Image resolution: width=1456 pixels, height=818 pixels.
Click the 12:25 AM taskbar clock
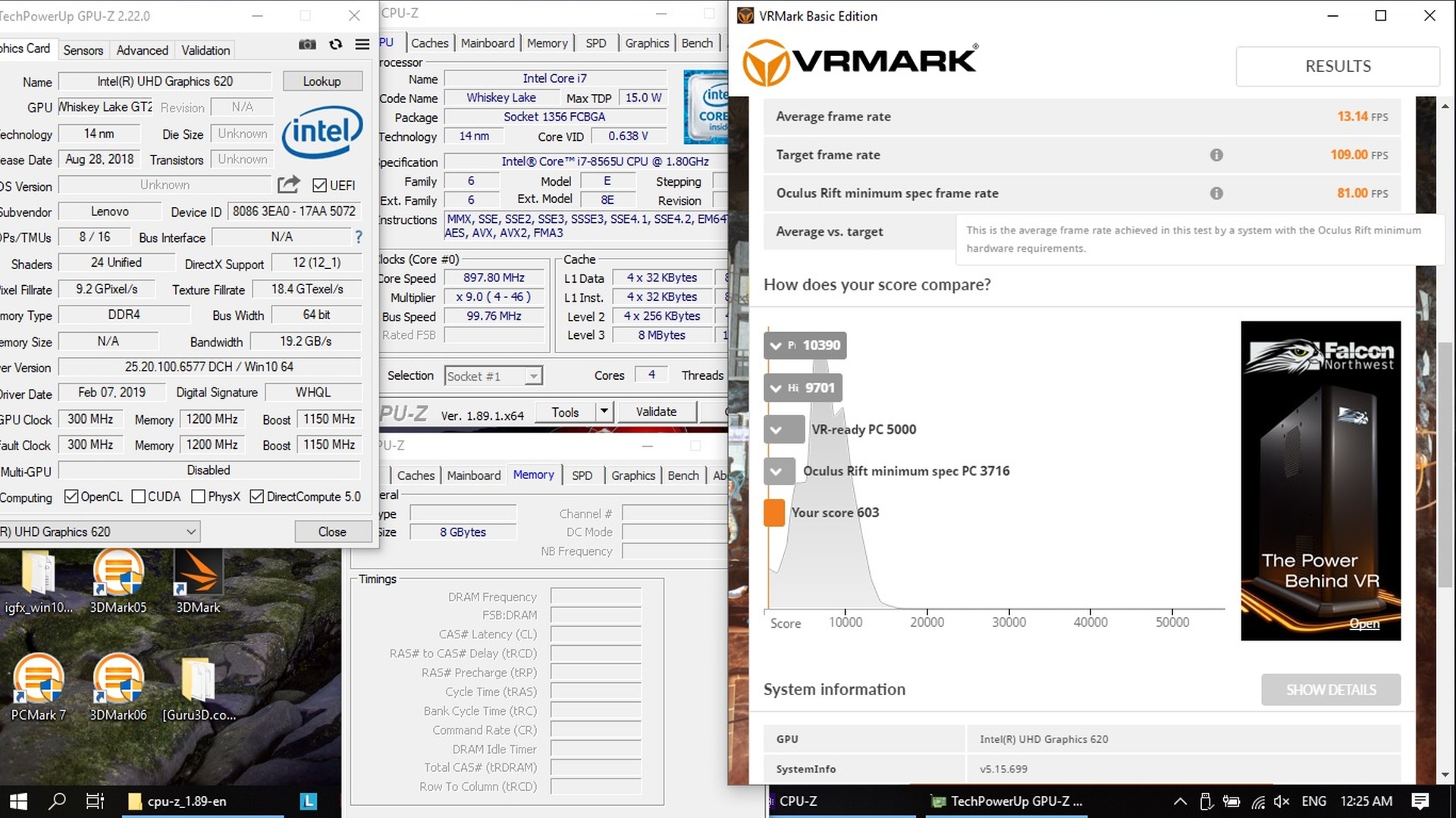1366,801
